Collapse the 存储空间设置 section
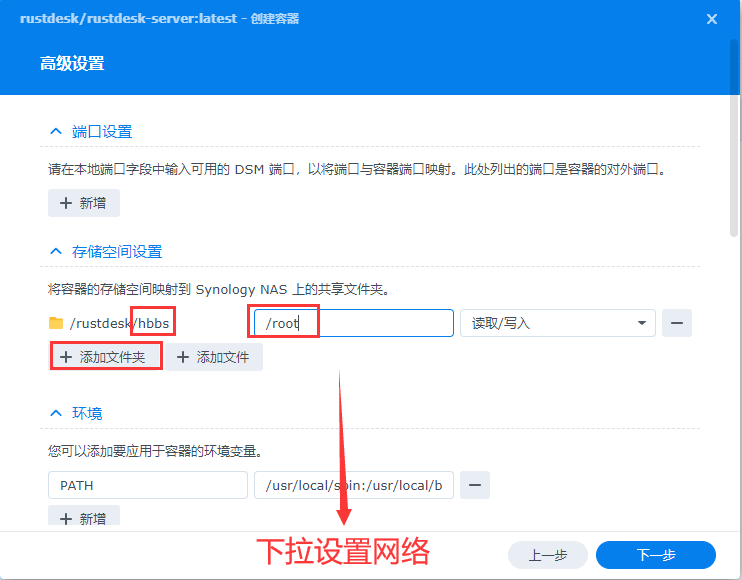 pyautogui.click(x=56, y=251)
